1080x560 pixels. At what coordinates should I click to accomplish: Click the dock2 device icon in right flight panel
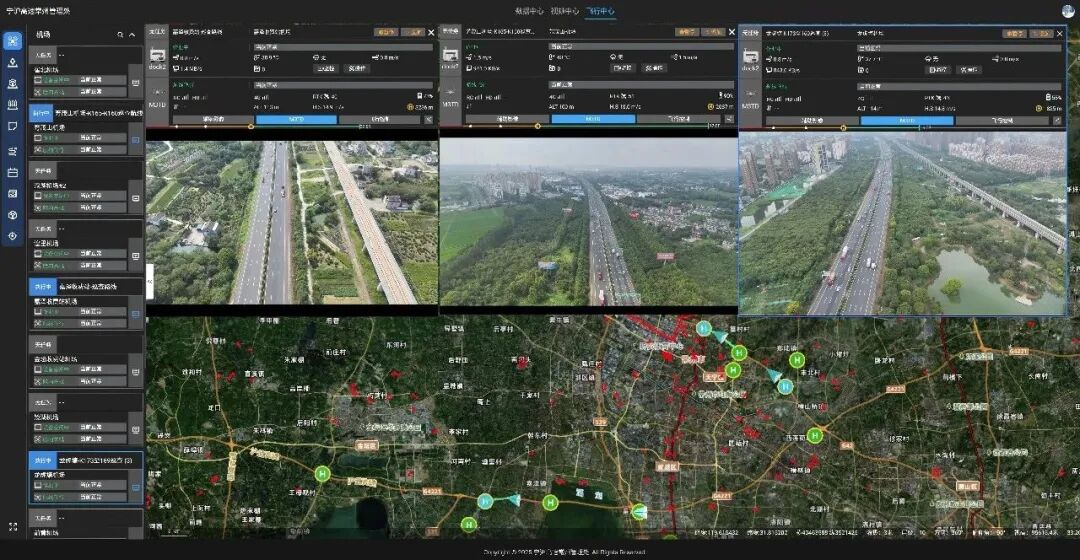[x=750, y=58]
